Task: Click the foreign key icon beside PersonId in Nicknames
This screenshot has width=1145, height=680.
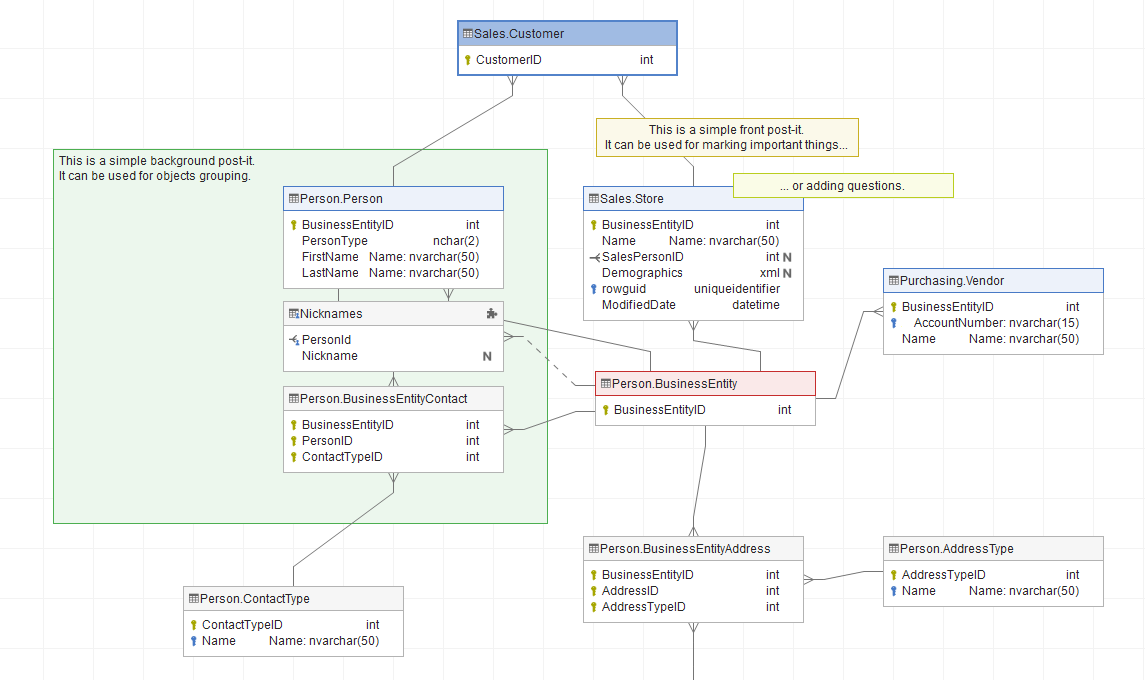Action: pos(294,341)
